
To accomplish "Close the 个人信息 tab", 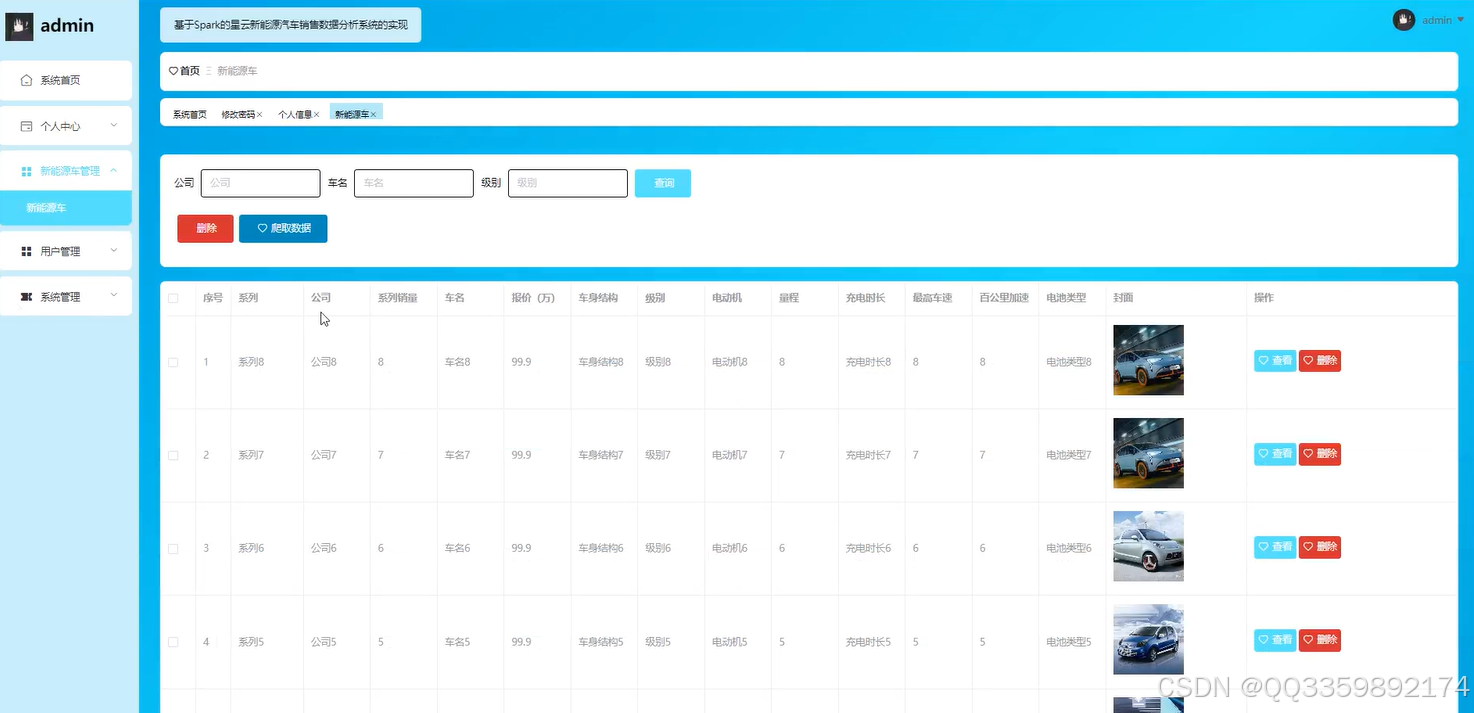I will coord(317,115).
